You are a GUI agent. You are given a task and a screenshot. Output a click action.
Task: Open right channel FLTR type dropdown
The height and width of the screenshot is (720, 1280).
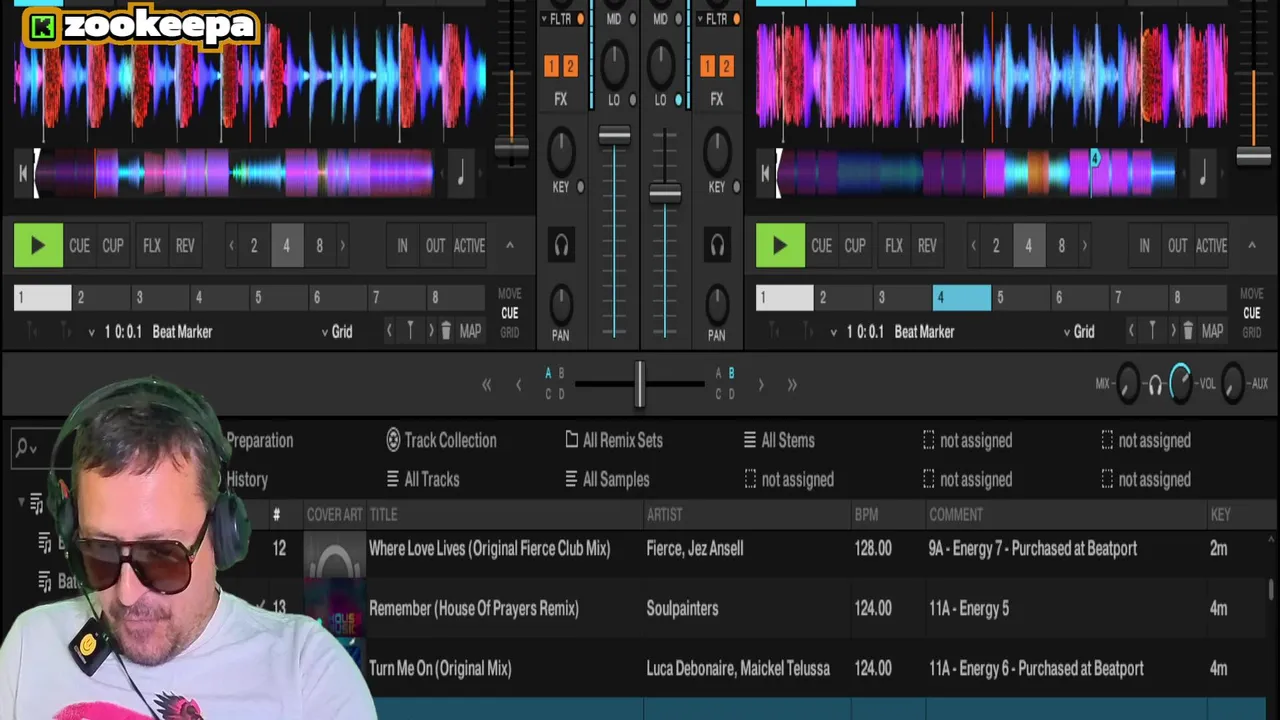point(700,19)
